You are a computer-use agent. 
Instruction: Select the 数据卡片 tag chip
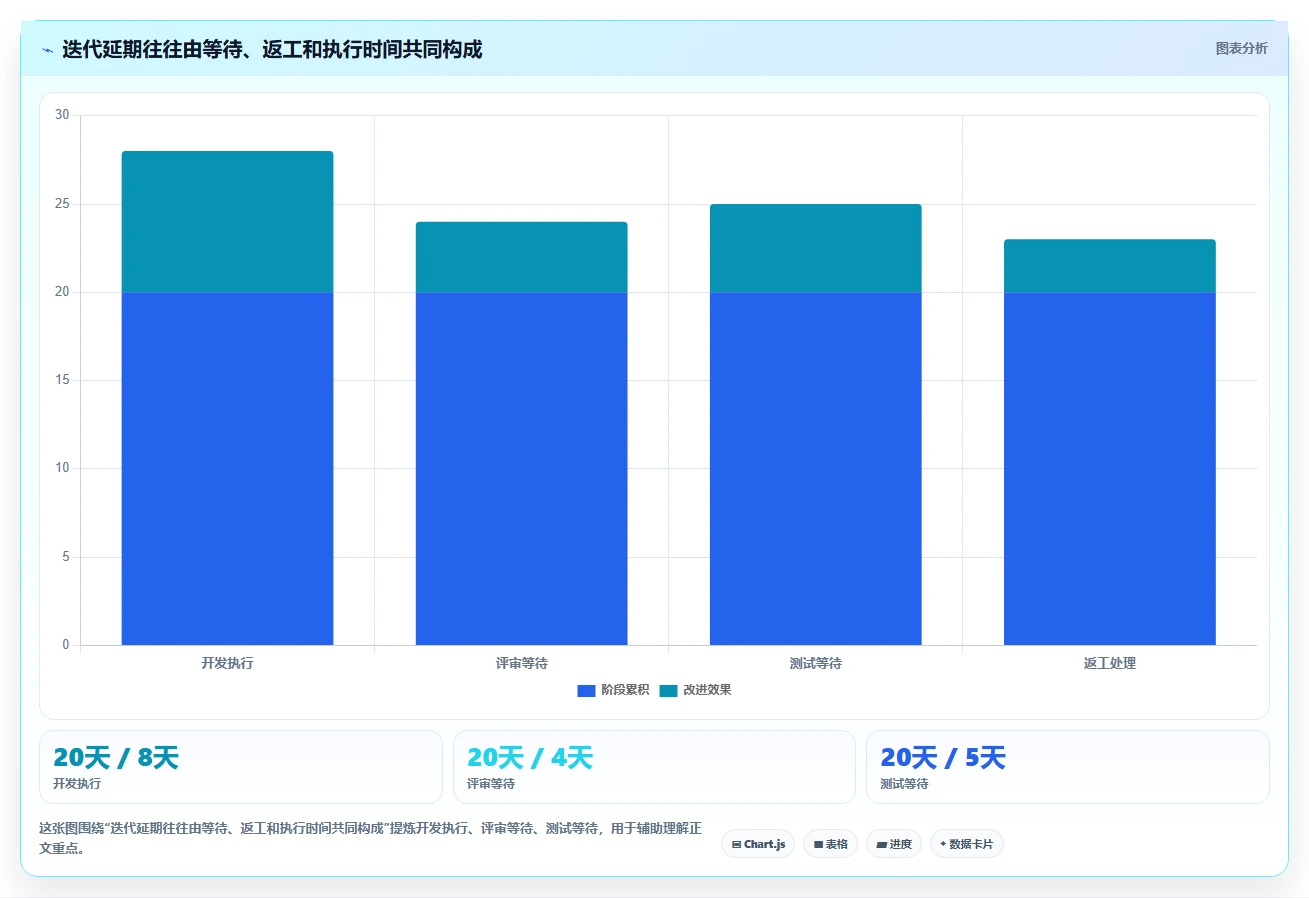(x=967, y=844)
